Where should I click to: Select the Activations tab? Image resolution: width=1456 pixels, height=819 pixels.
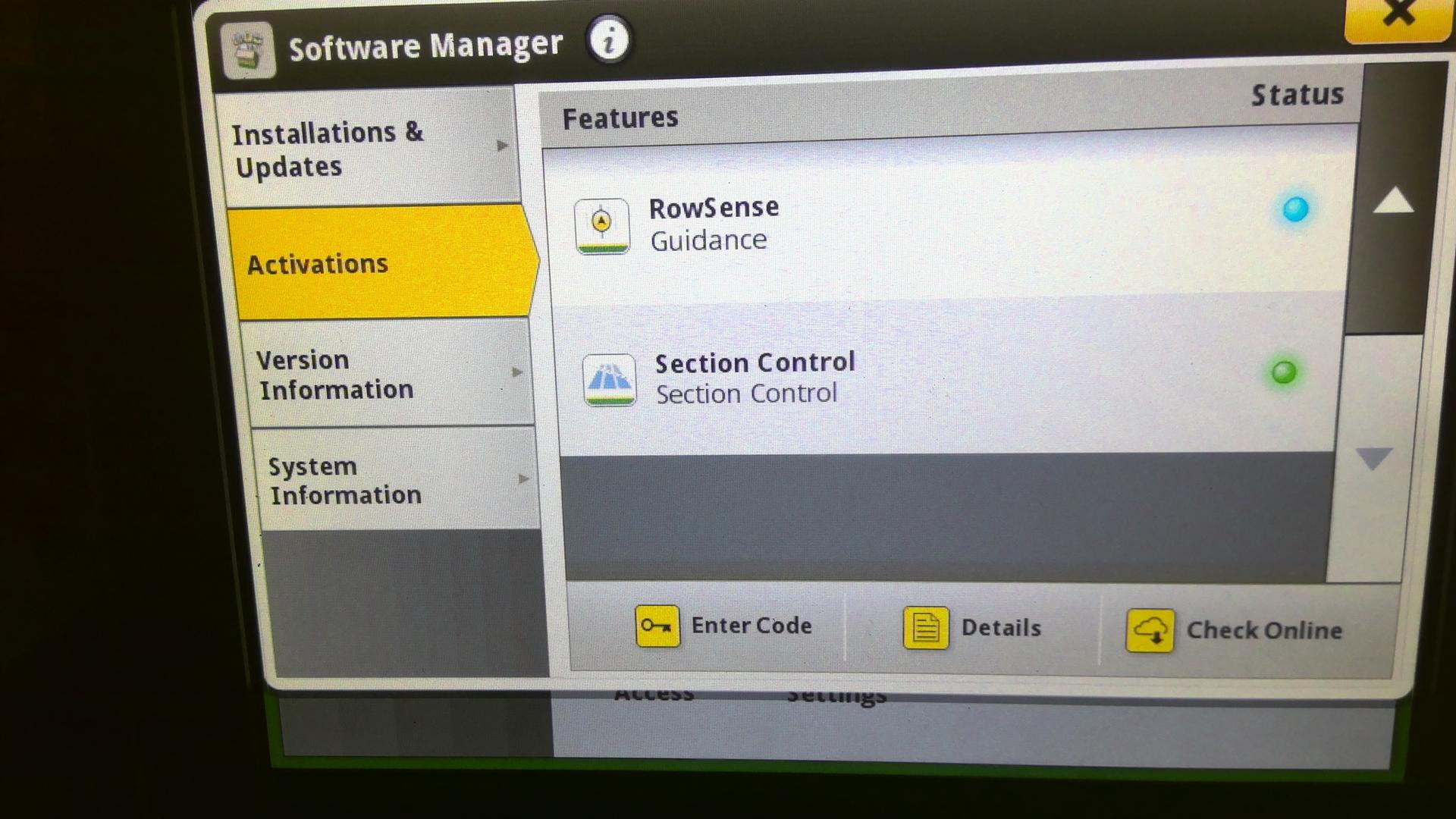(381, 263)
